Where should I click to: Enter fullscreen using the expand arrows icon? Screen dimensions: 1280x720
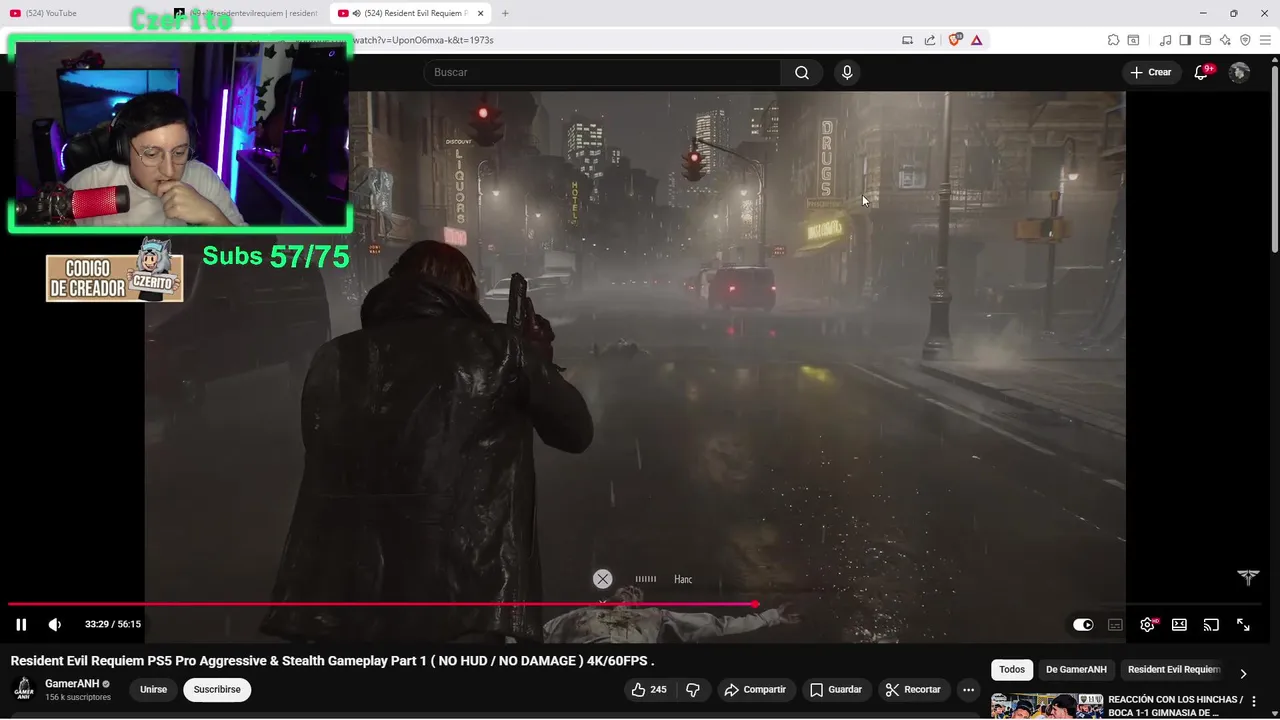tap(1243, 624)
